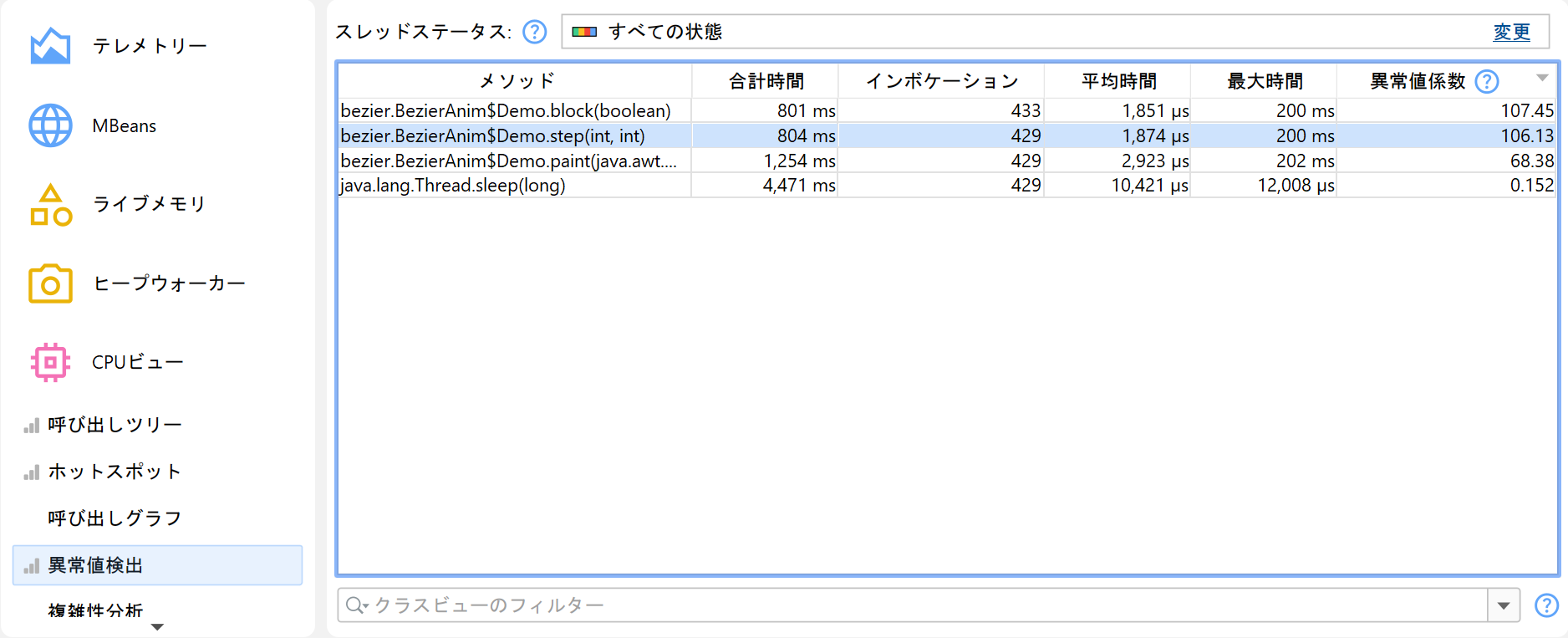Click the thread status color indicator
Image resolution: width=1568 pixels, height=638 pixels.
(x=584, y=32)
